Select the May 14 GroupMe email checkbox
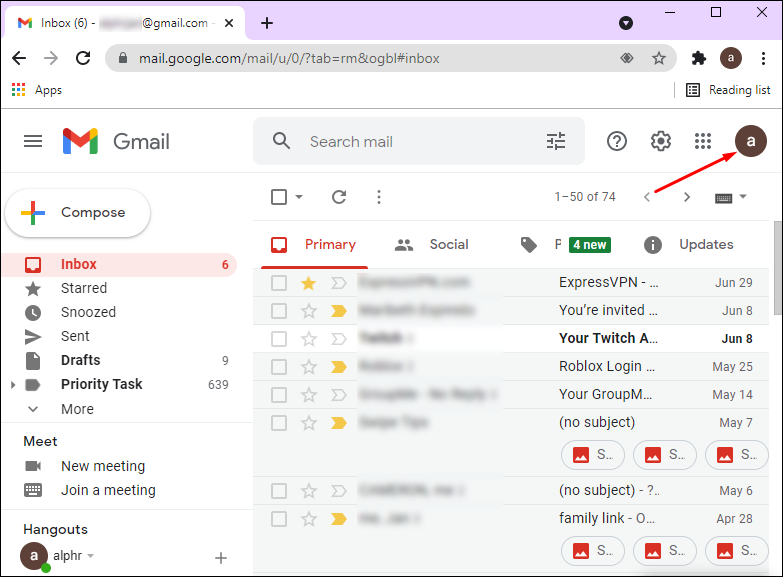783x577 pixels. pos(279,395)
